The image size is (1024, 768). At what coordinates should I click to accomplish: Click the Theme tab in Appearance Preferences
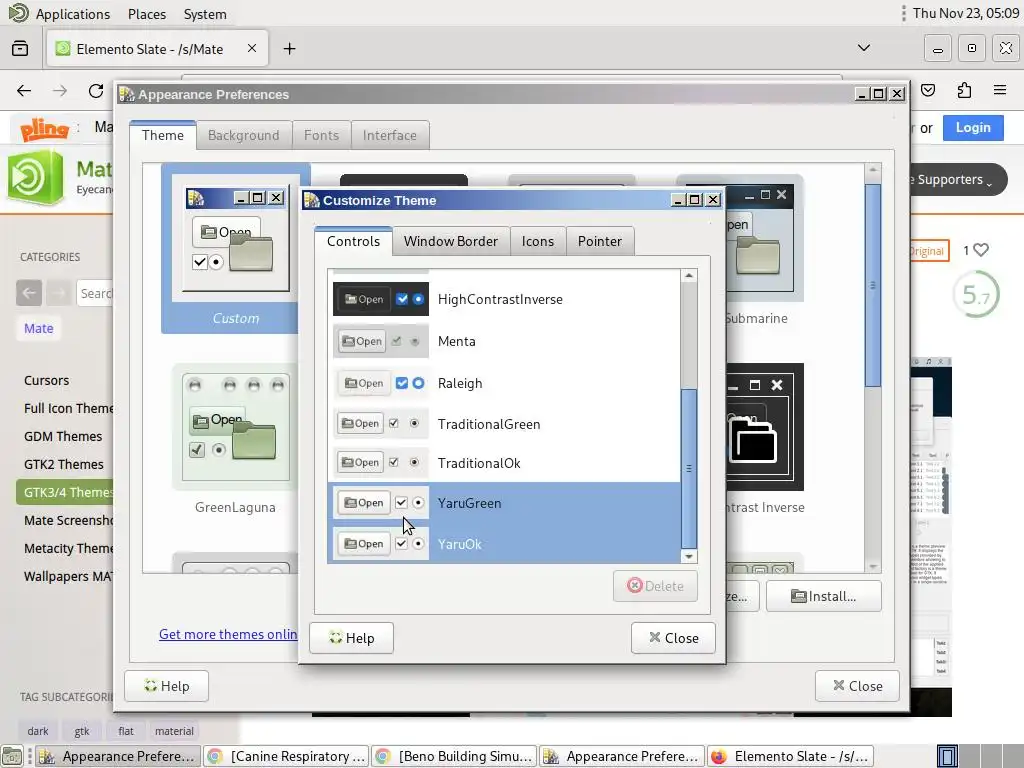click(x=163, y=135)
